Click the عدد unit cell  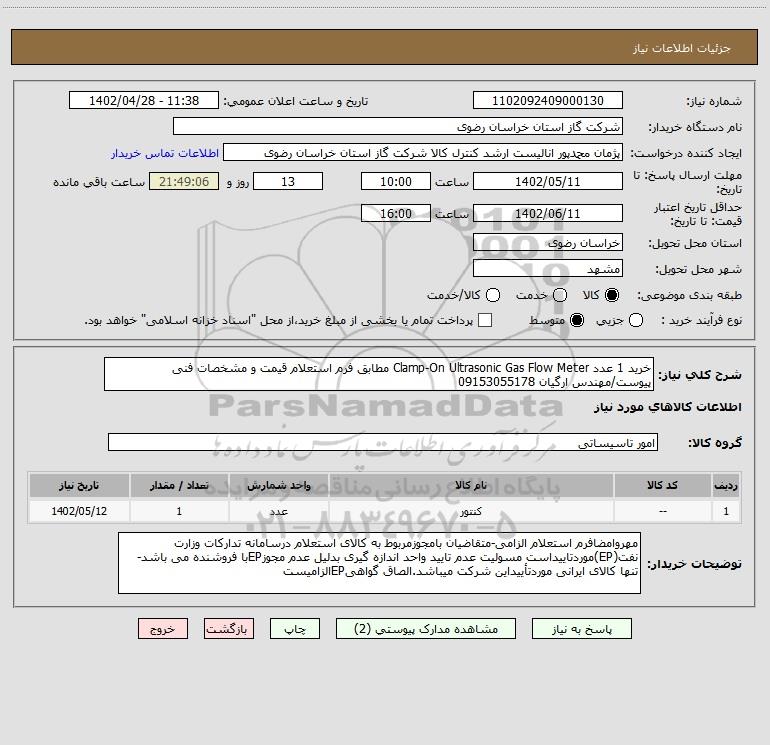click(278, 511)
